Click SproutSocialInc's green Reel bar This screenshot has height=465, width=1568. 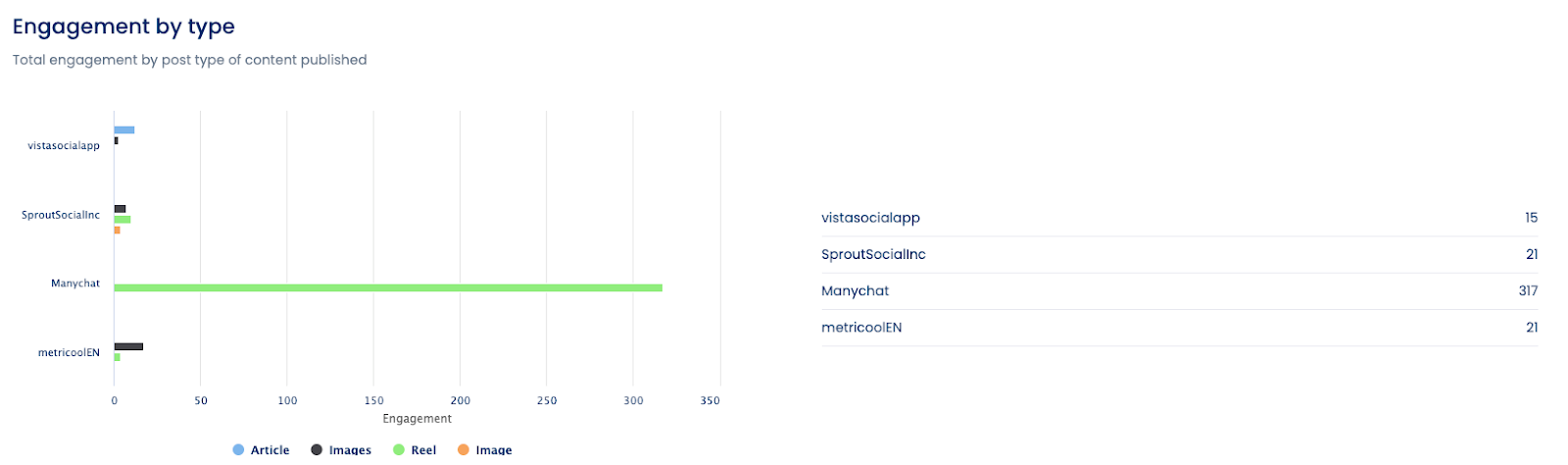coord(122,220)
